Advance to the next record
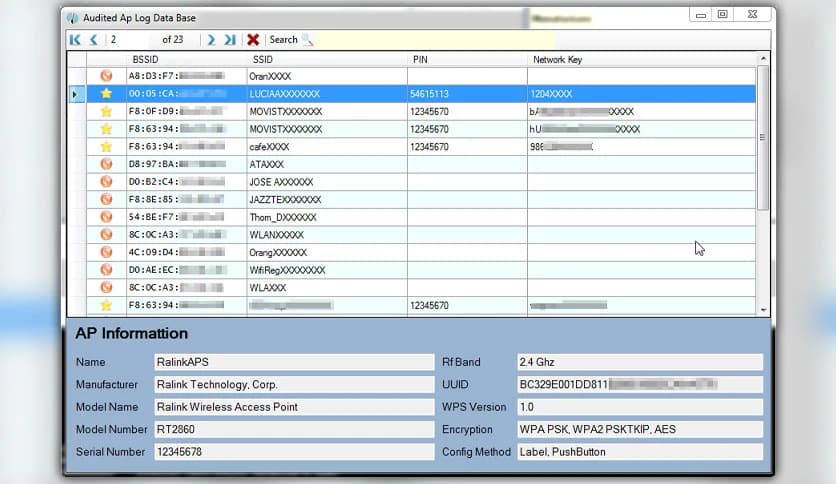Image resolution: width=836 pixels, height=484 pixels. pyautogui.click(x=211, y=40)
